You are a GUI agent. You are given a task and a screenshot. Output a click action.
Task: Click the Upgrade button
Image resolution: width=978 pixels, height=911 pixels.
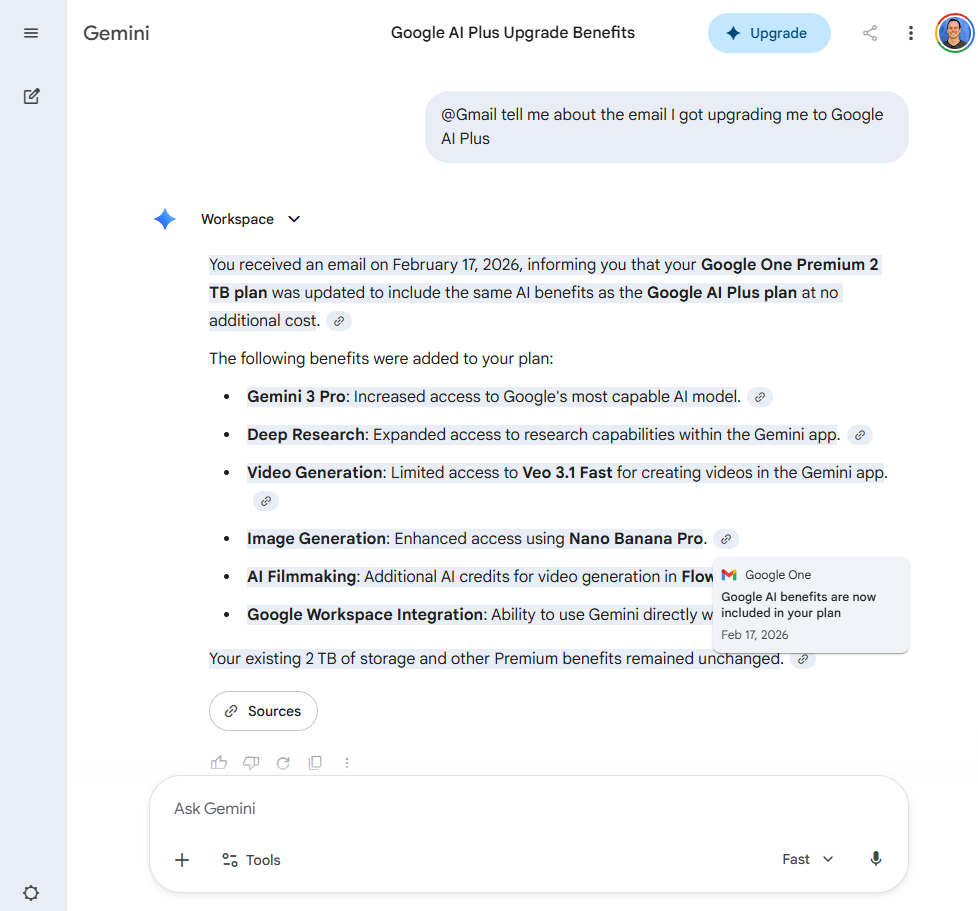point(769,33)
